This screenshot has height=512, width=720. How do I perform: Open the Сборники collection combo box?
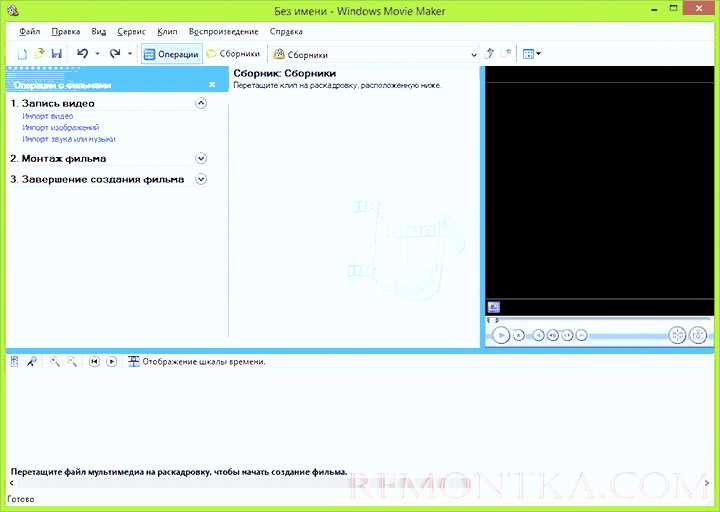click(x=375, y=55)
